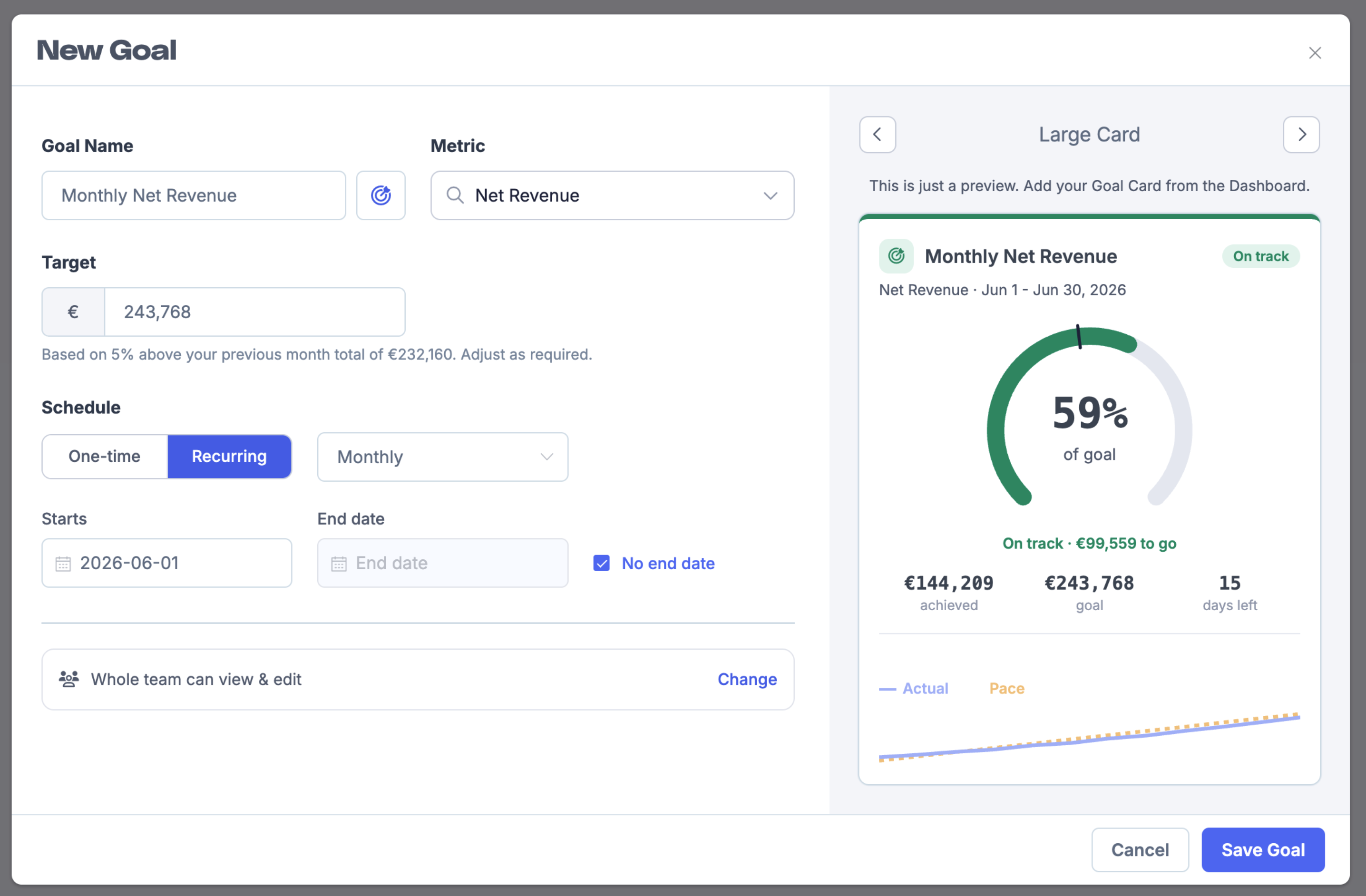1366x896 pixels.
Task: Click the team people icon
Action: pyautogui.click(x=69, y=679)
